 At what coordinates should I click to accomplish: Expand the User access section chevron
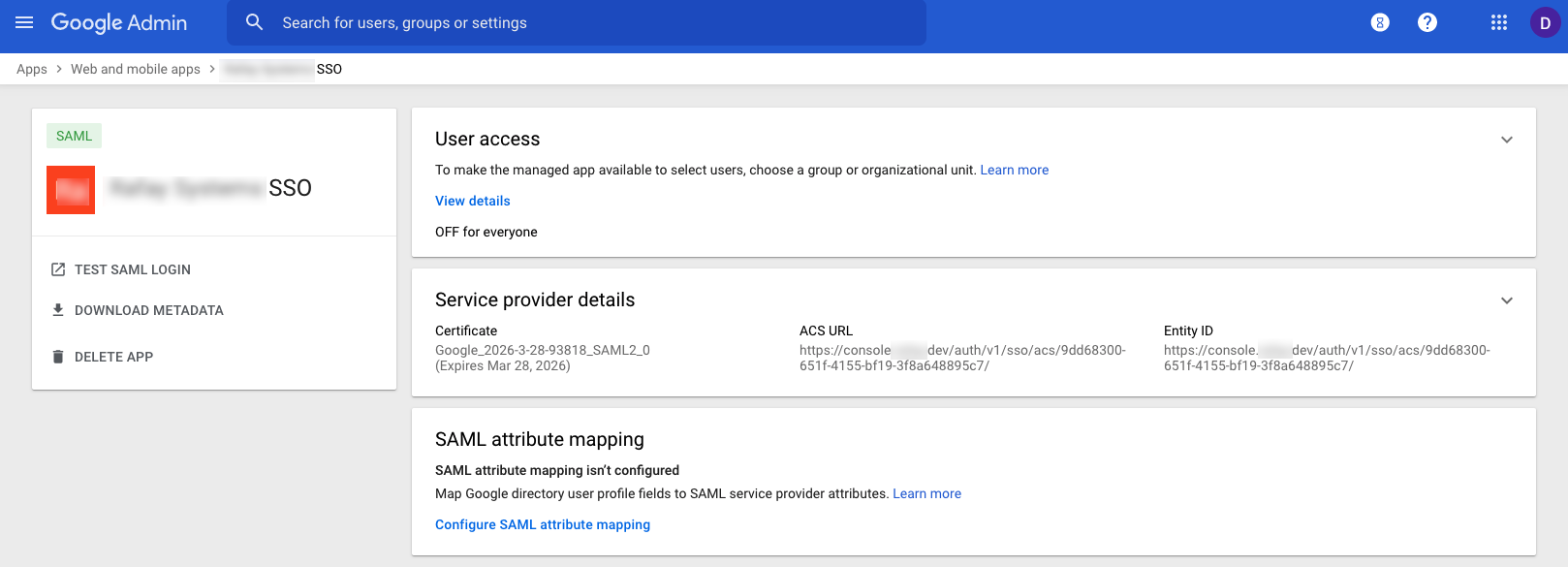click(1507, 140)
